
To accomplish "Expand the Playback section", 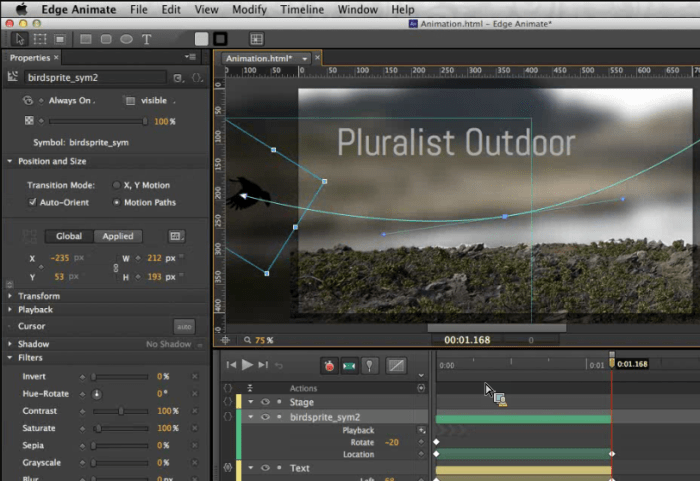I will tap(10, 310).
